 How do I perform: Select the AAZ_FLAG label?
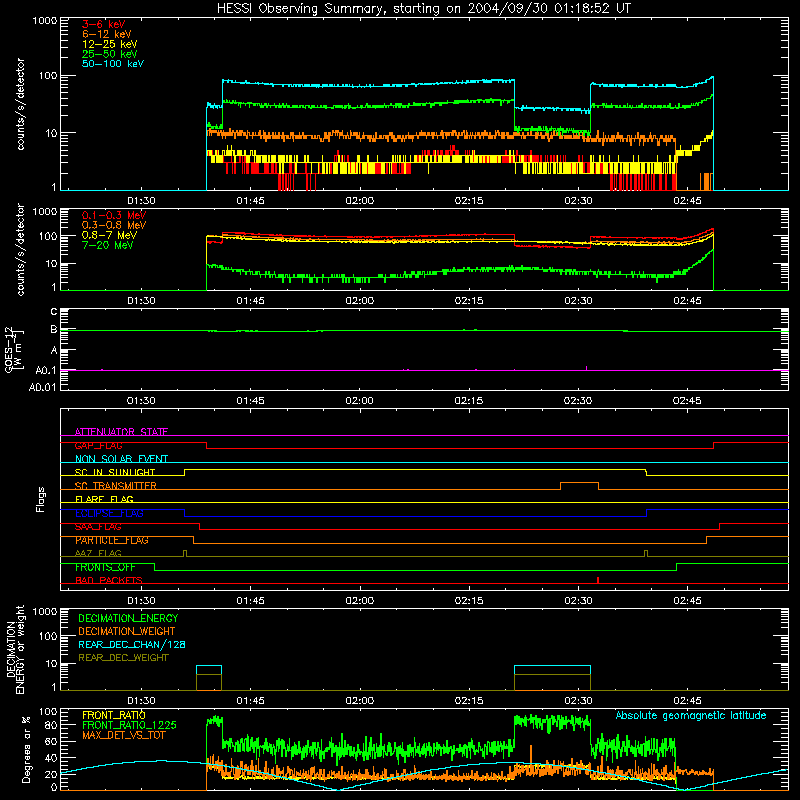(98, 553)
